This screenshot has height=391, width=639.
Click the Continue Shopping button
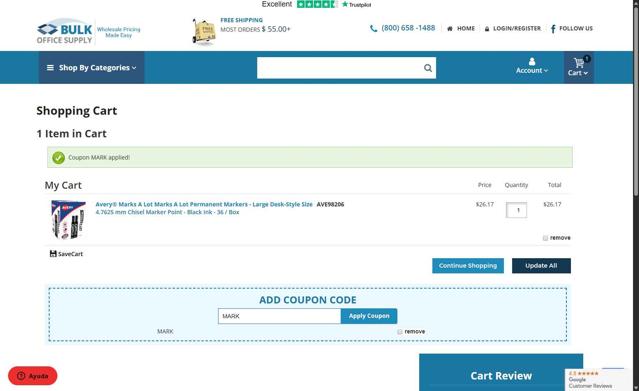pyautogui.click(x=468, y=265)
